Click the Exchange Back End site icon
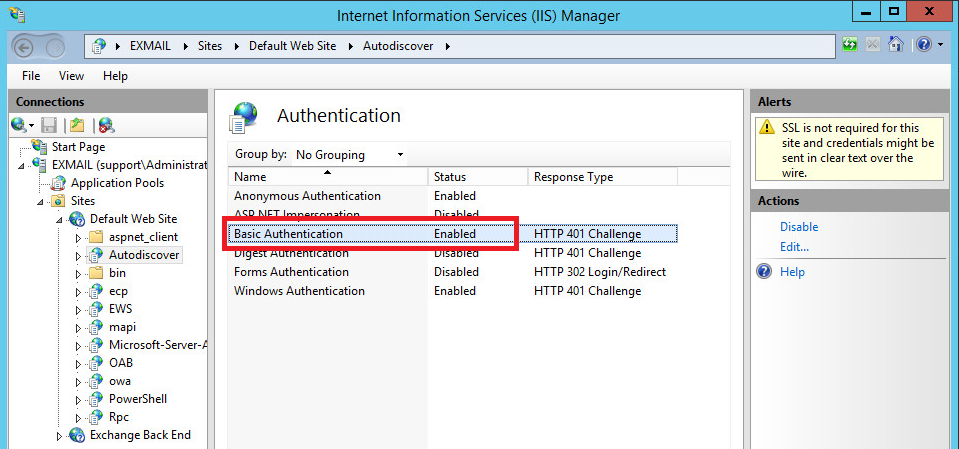Screen dimensions: 959x449 click(78, 436)
